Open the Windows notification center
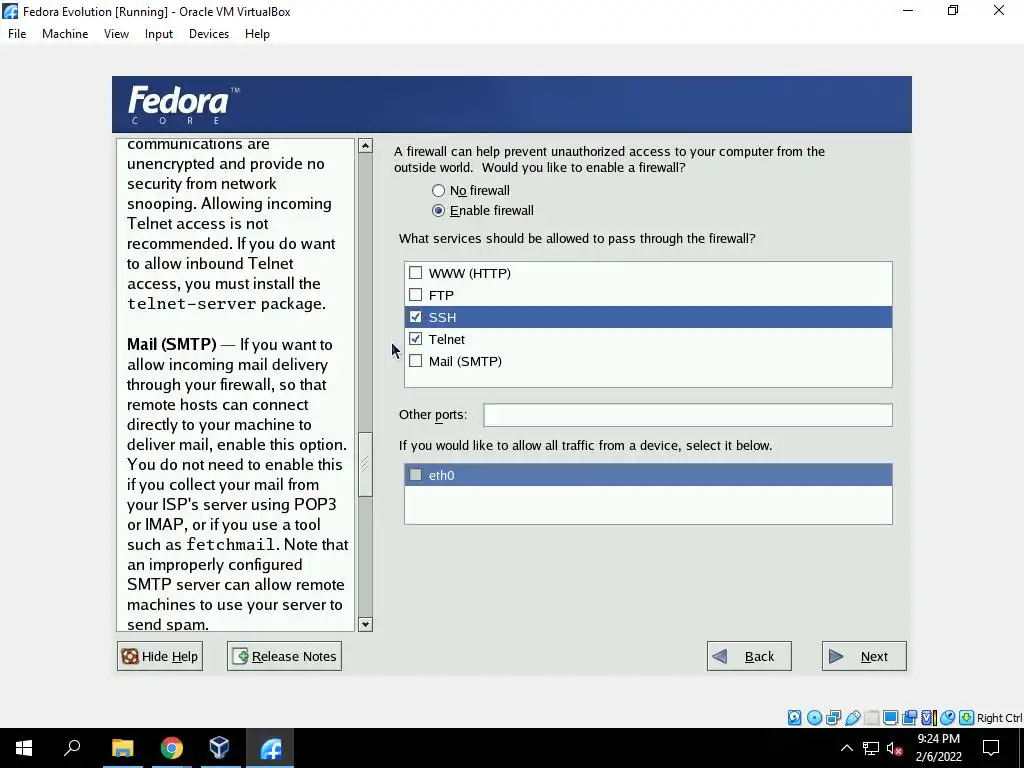Image resolution: width=1024 pixels, height=768 pixels. 991,748
